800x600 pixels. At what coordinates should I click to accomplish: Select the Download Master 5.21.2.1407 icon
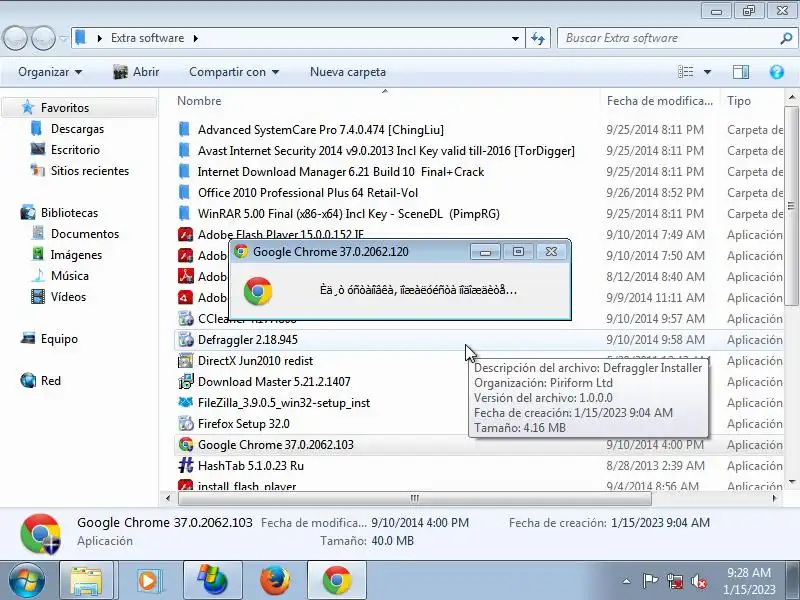(185, 381)
